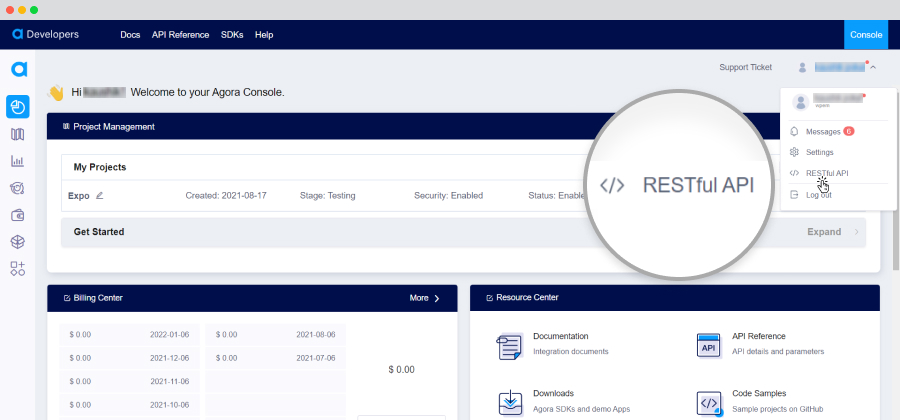Click the 2021-10-06 billing entry
This screenshot has height=420, width=900.
(129, 404)
